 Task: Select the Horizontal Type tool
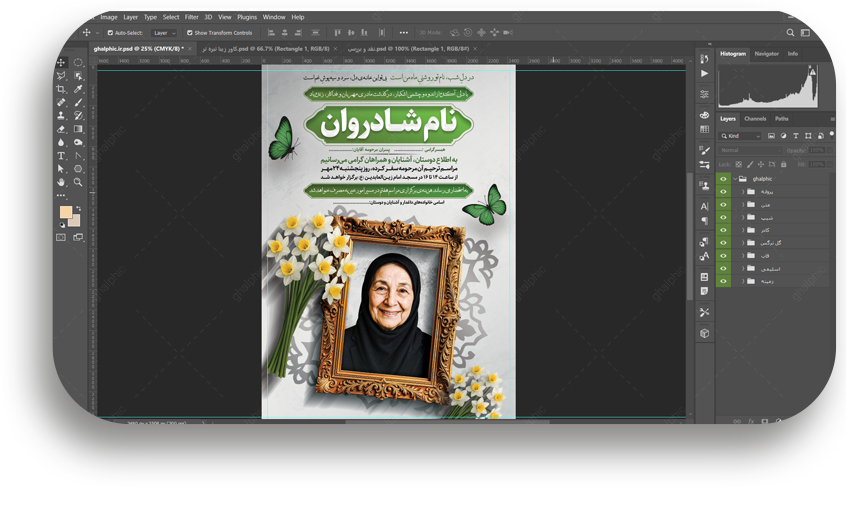[x=61, y=155]
